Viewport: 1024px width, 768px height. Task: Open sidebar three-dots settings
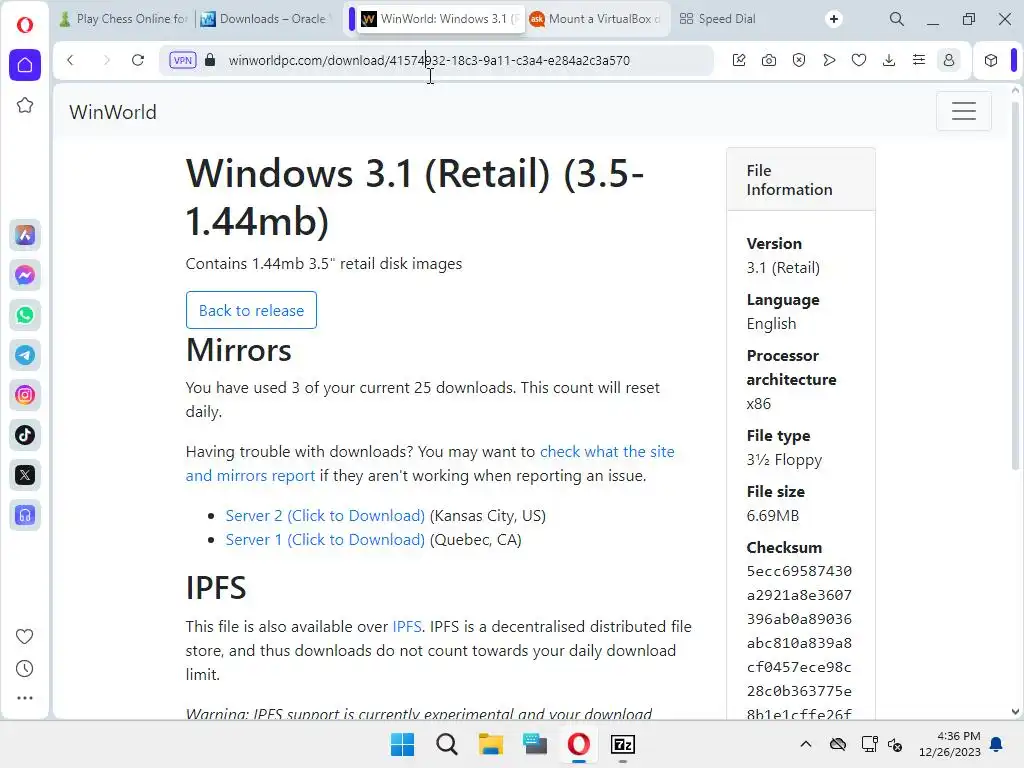25,698
